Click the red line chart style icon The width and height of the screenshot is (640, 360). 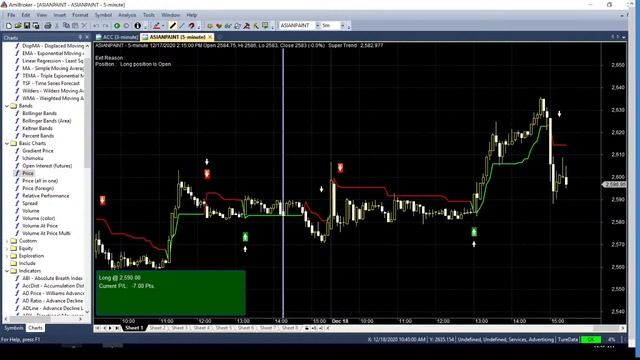point(156,26)
